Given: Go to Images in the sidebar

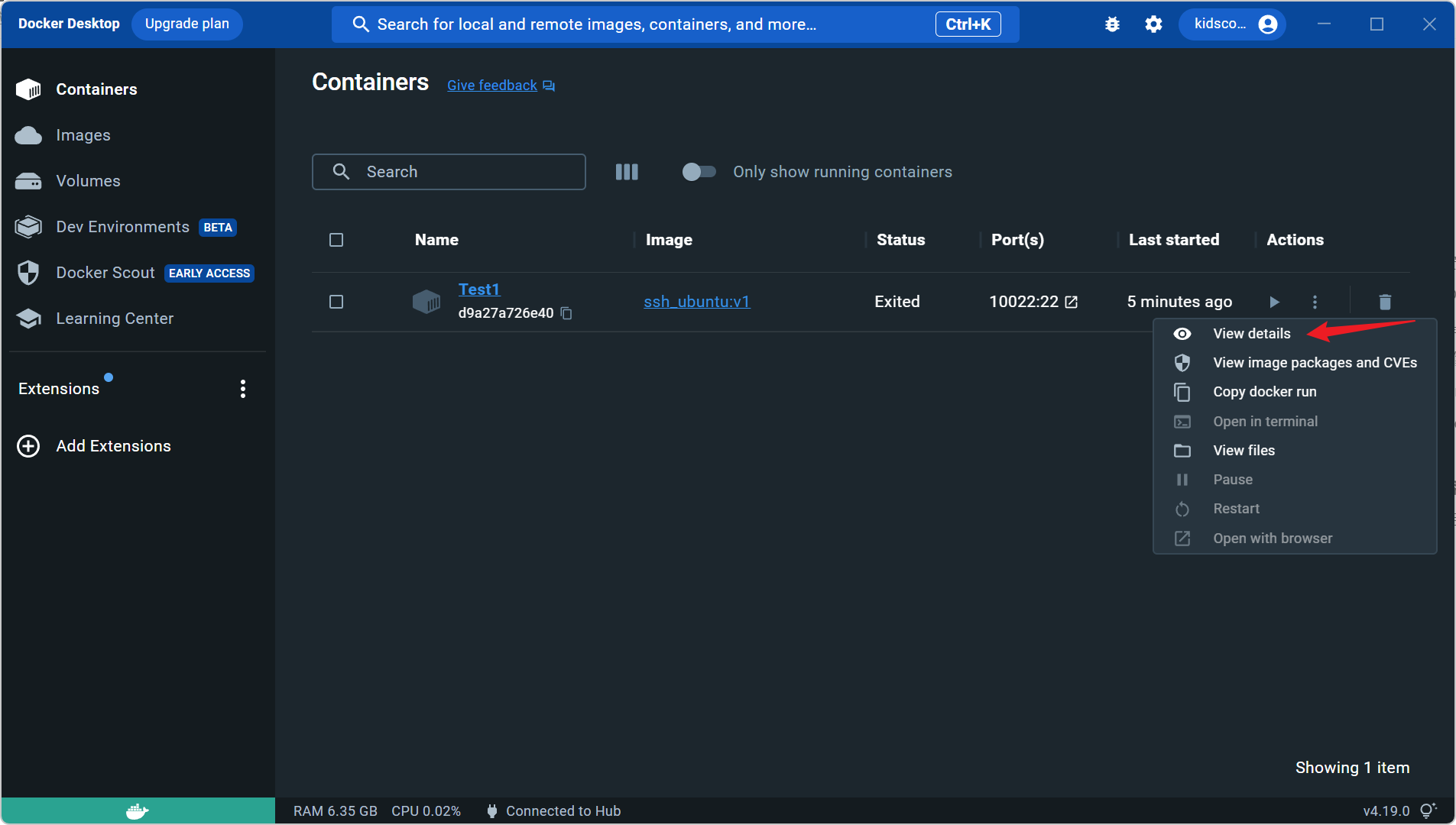Looking at the screenshot, I should coord(63,135).
